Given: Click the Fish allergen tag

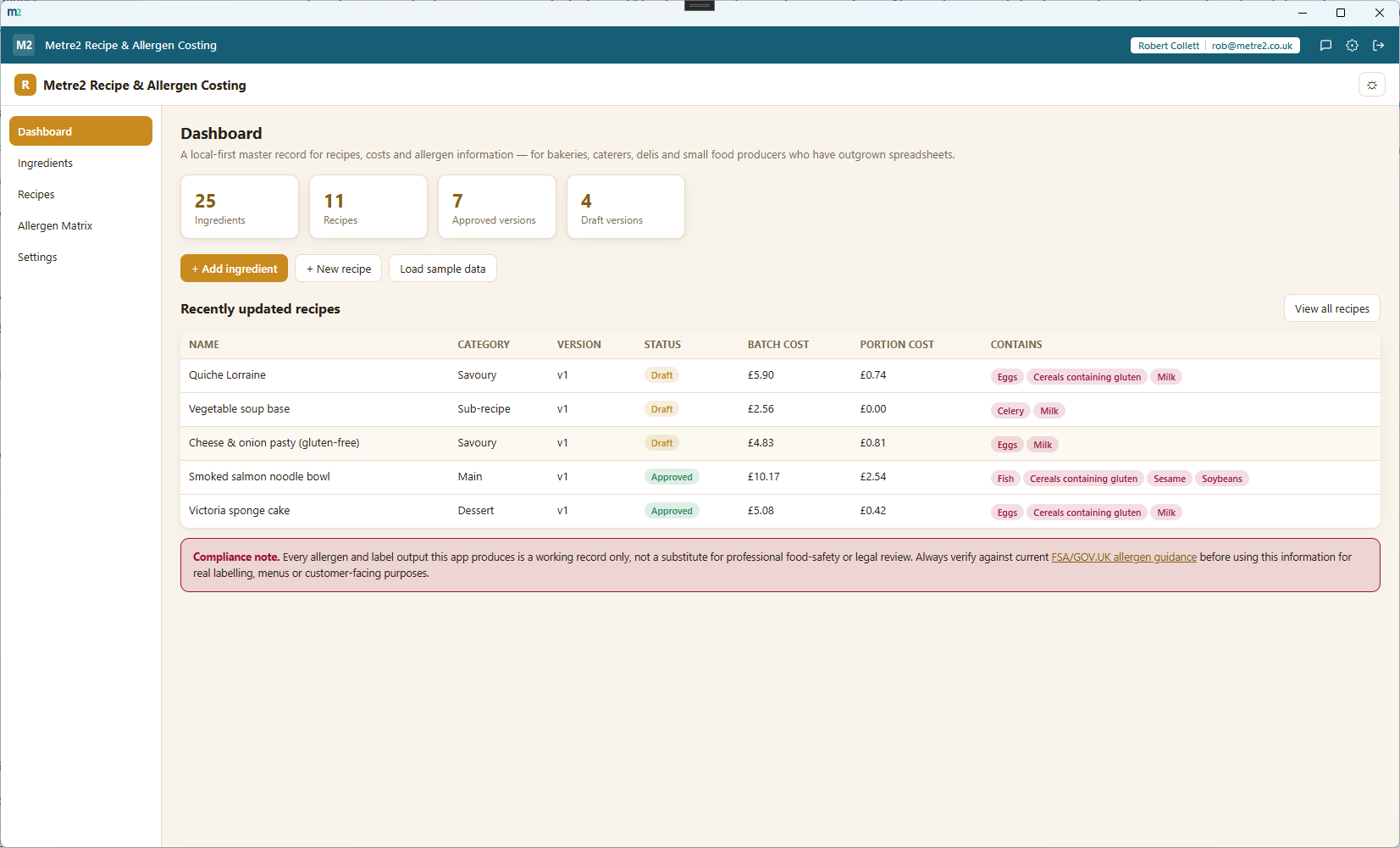Looking at the screenshot, I should pos(1005,479).
